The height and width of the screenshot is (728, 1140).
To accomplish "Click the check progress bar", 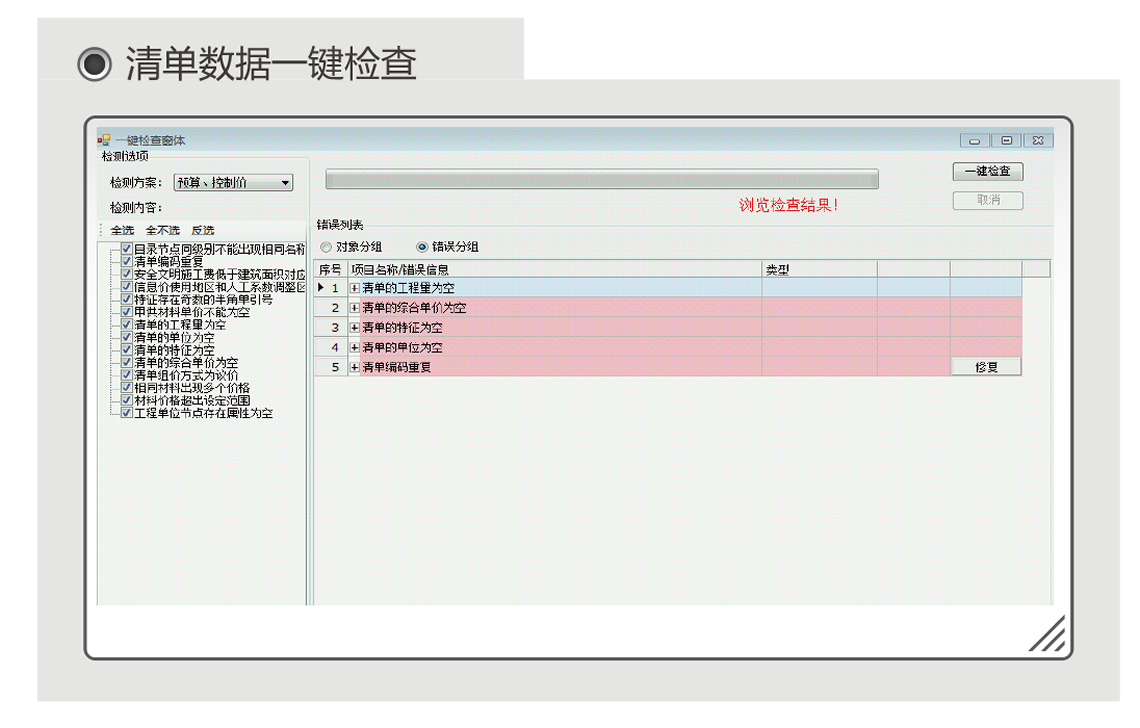I will (x=602, y=179).
